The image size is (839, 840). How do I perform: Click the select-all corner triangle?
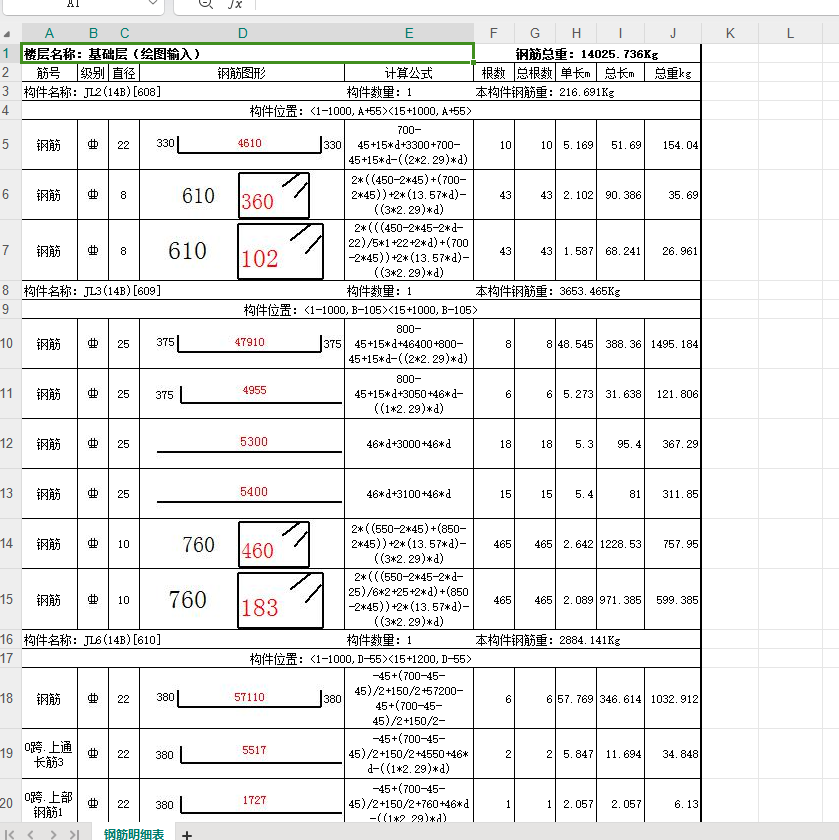[6, 34]
